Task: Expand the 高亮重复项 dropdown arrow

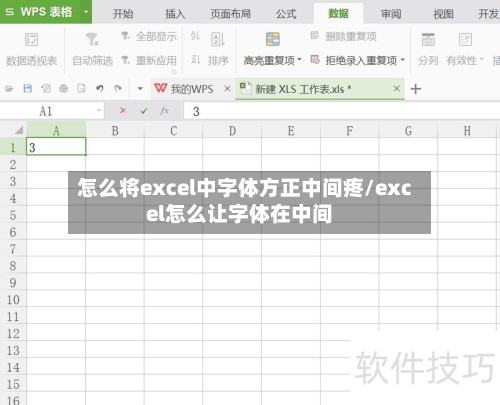Action: coord(299,60)
